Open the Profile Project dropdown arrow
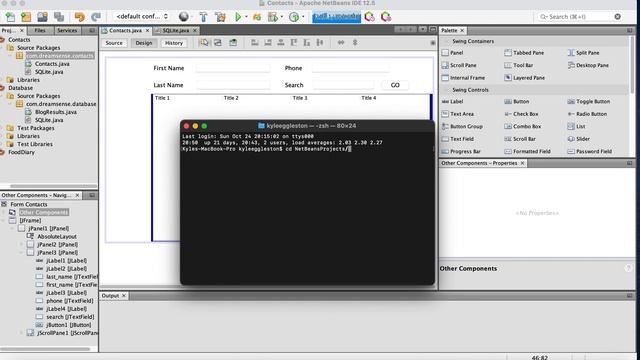This screenshot has width=640, height=360. pyautogui.click(x=303, y=17)
